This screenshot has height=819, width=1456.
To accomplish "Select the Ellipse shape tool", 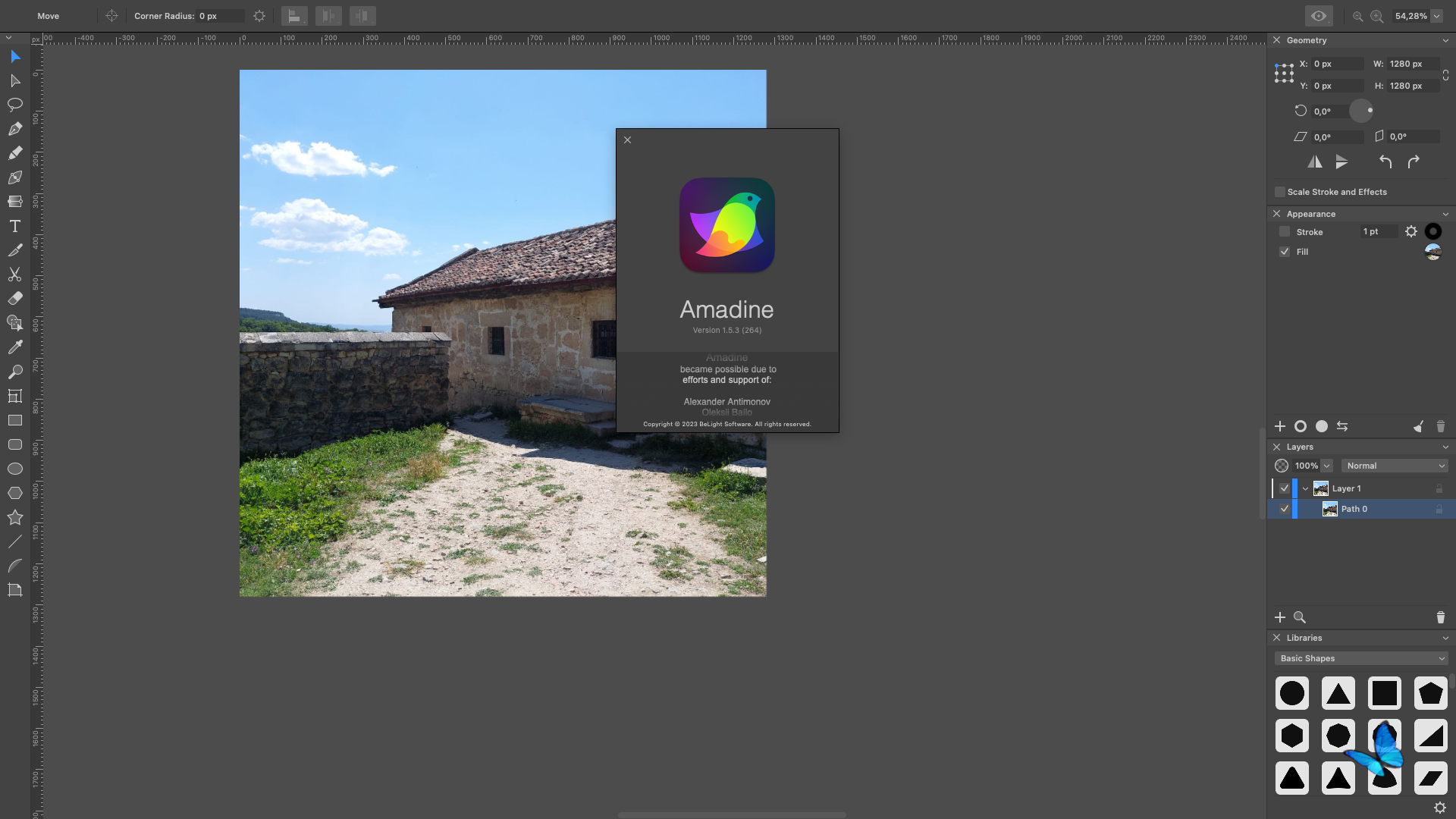I will [x=14, y=469].
